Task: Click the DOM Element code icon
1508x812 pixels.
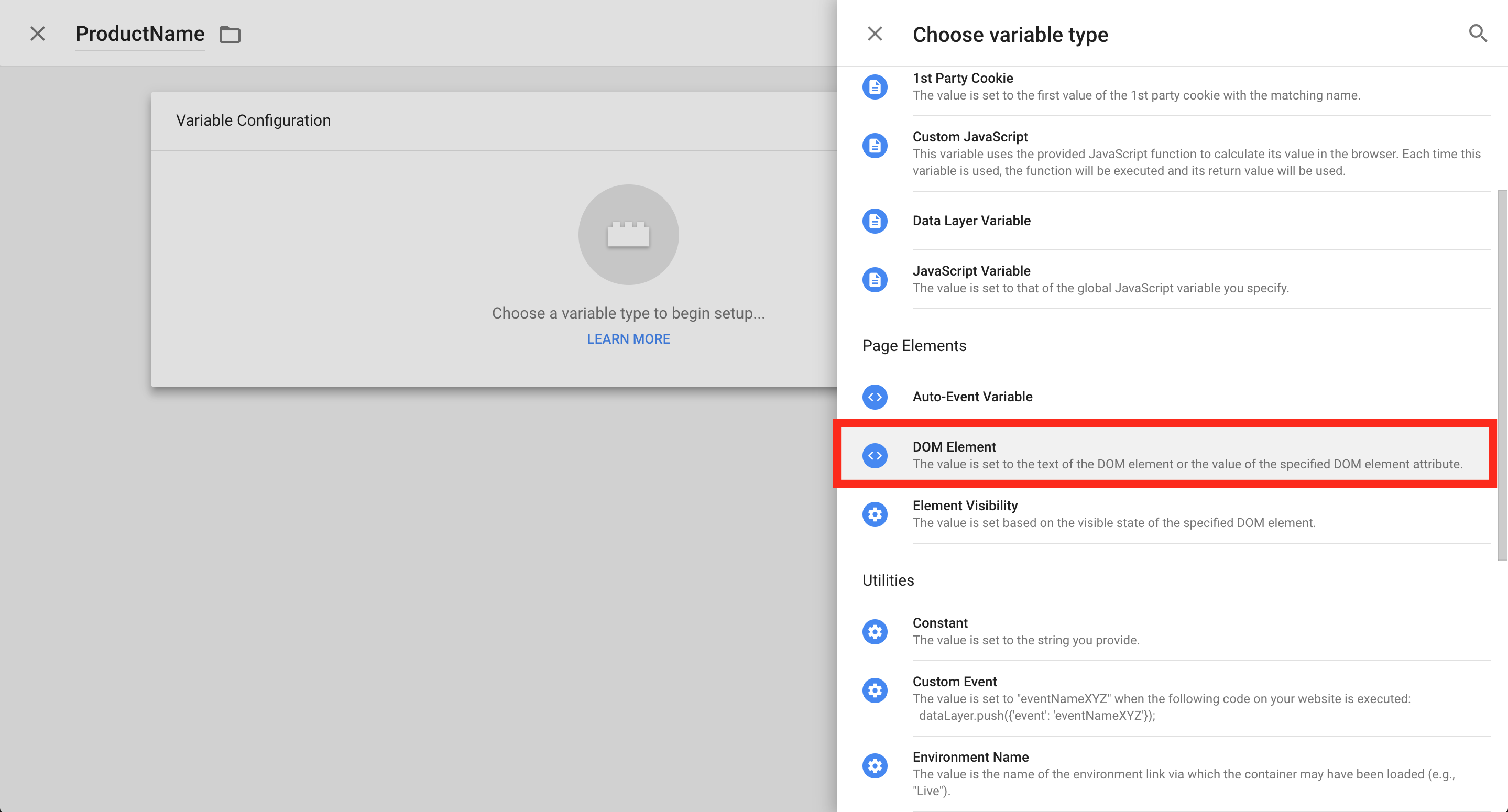Action: [875, 455]
